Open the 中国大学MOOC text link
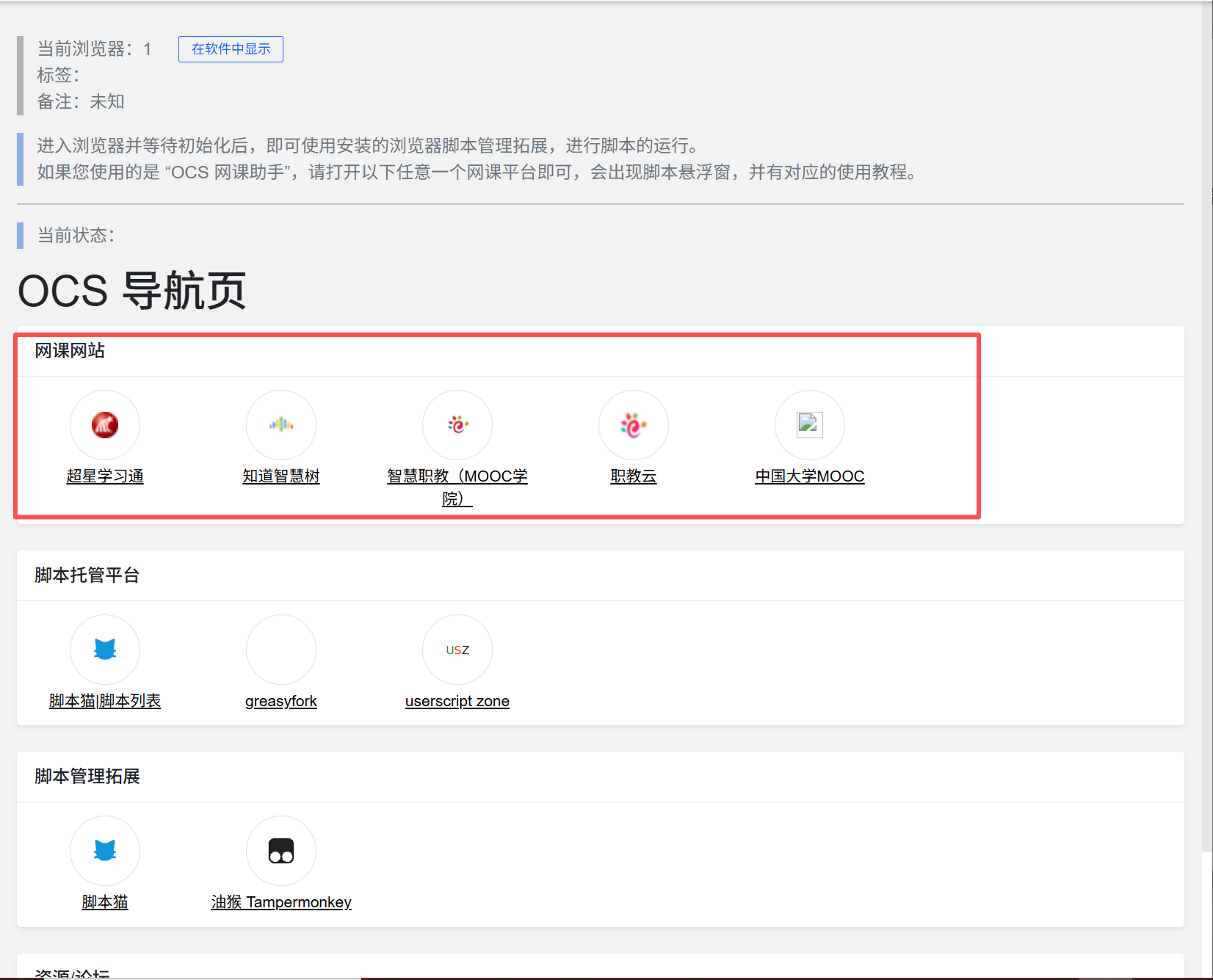Screen dimensions: 1213x980 point(810,476)
